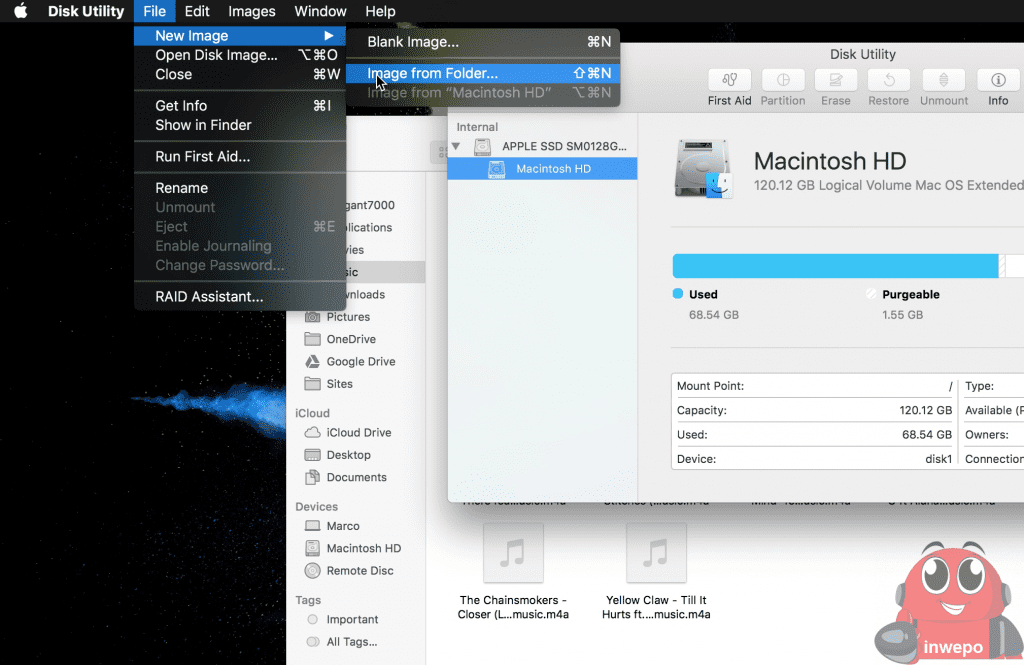The width and height of the screenshot is (1024, 665).
Task: Click the Purgeable 1.55 GB value
Action: coord(903,315)
